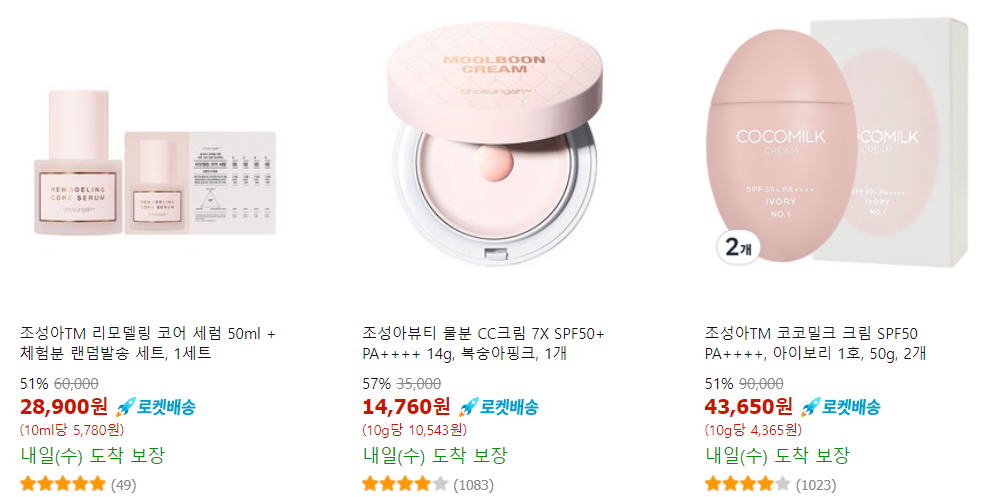This screenshot has height=497, width=986.
Task: Click rocket delivery icon beside 28,900원
Action: tap(155, 407)
